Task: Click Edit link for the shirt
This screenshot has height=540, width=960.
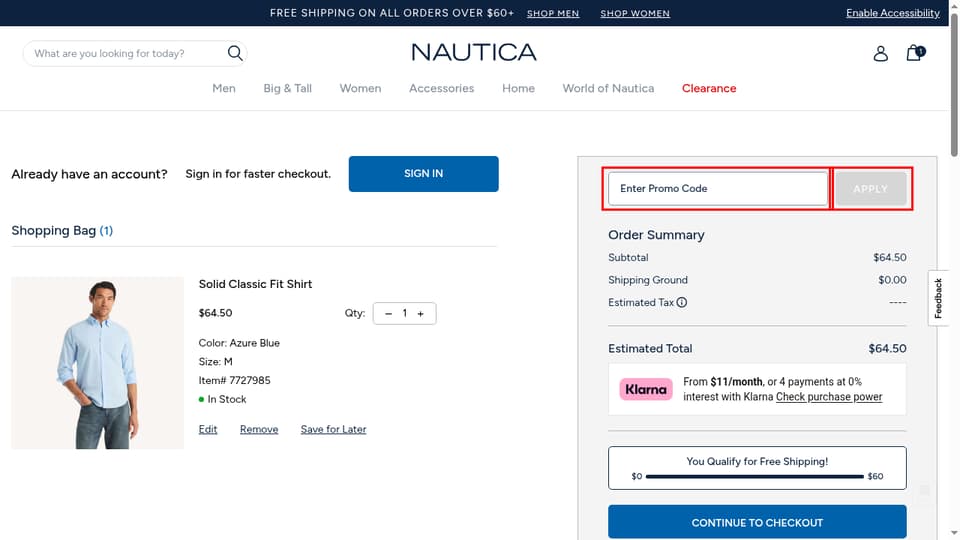Action: point(208,429)
